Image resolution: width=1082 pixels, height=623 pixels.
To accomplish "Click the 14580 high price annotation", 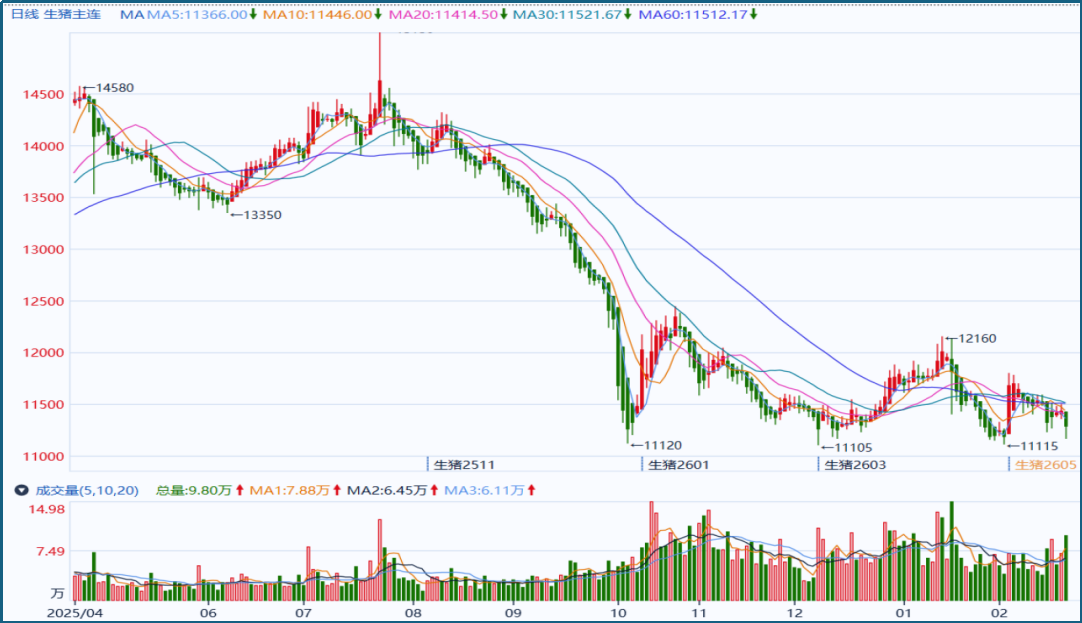I will click(113, 88).
